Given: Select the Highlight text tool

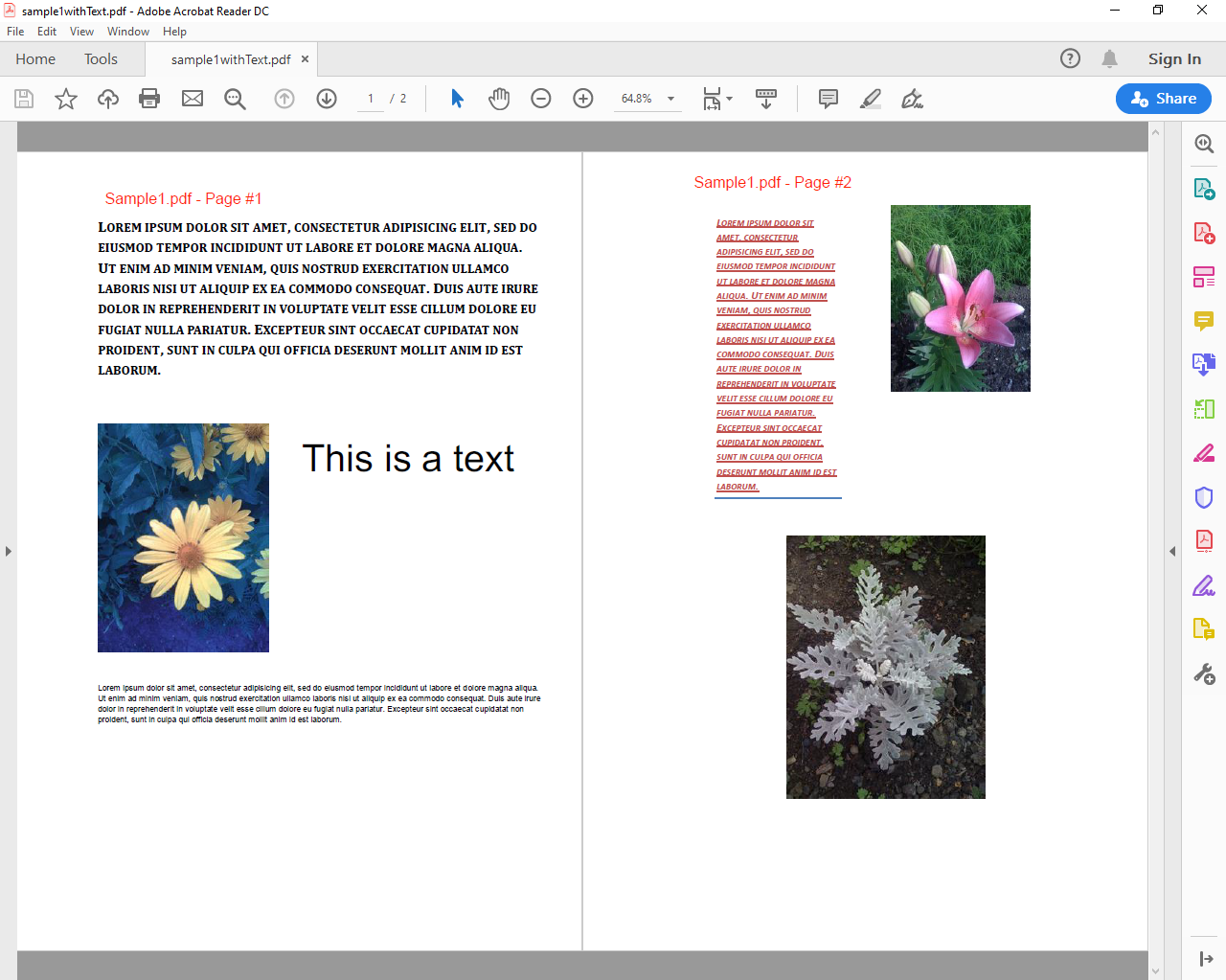Looking at the screenshot, I should [870, 98].
